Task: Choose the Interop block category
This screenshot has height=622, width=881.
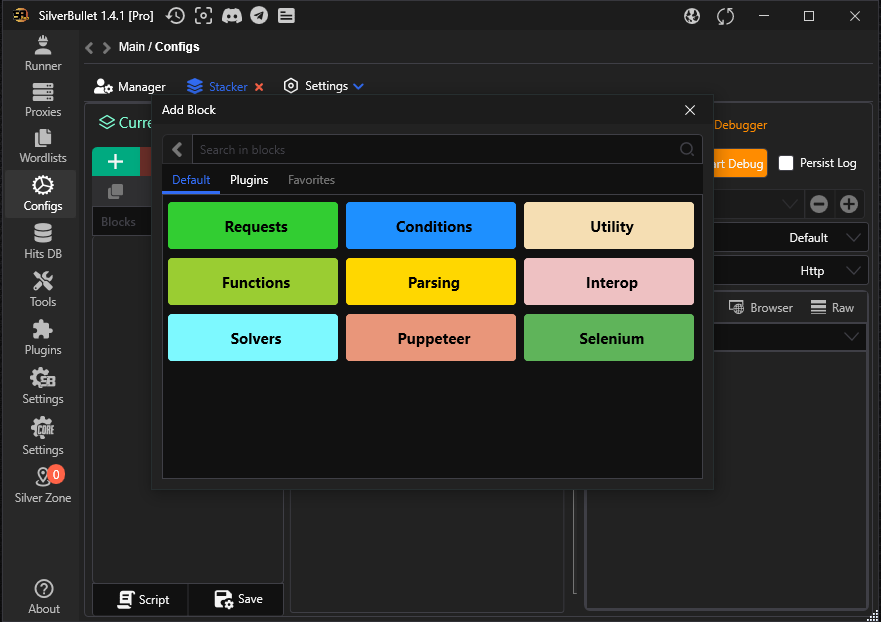Action: coord(609,282)
